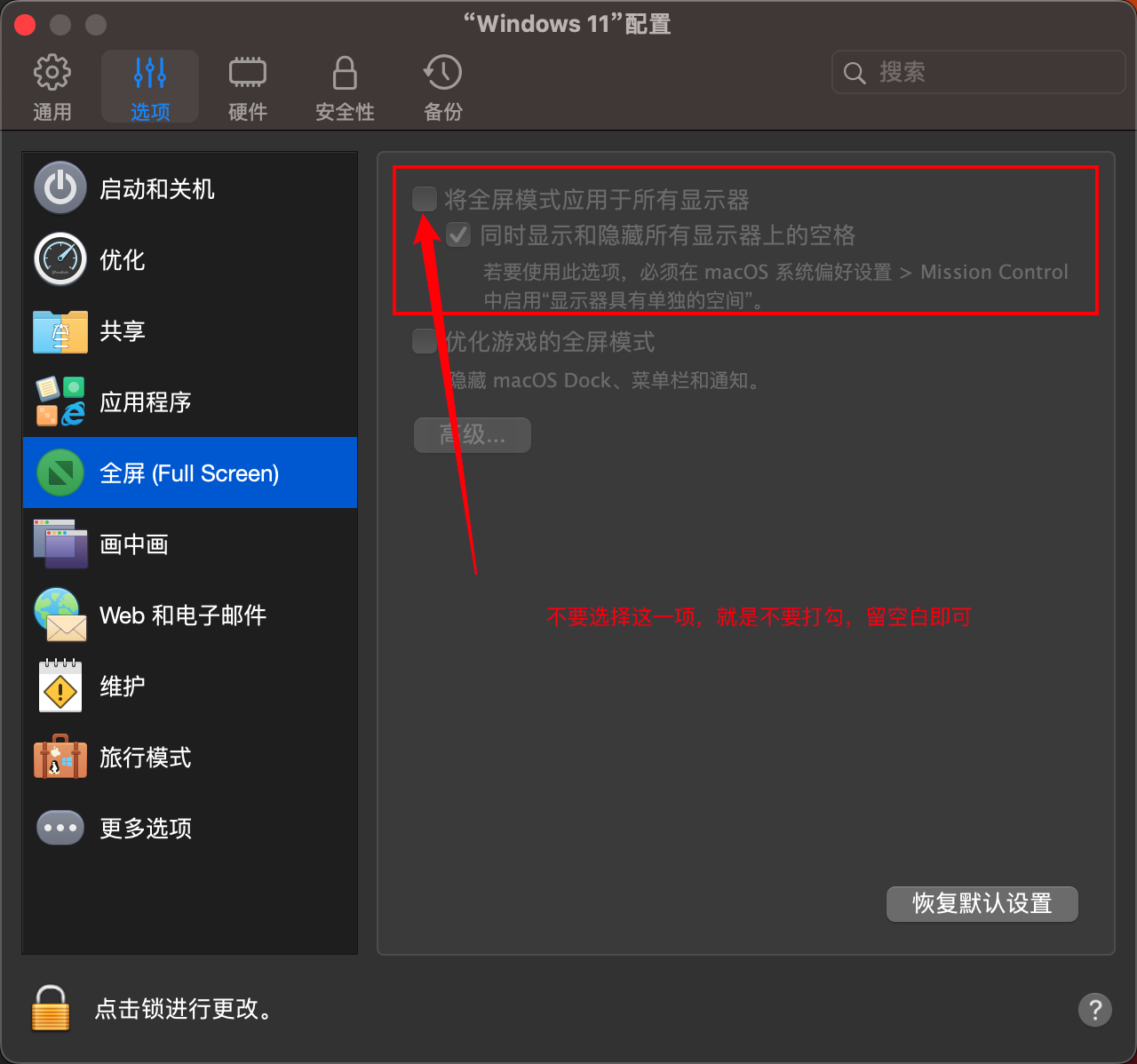Select 共享 in the sidebar

tap(190, 330)
